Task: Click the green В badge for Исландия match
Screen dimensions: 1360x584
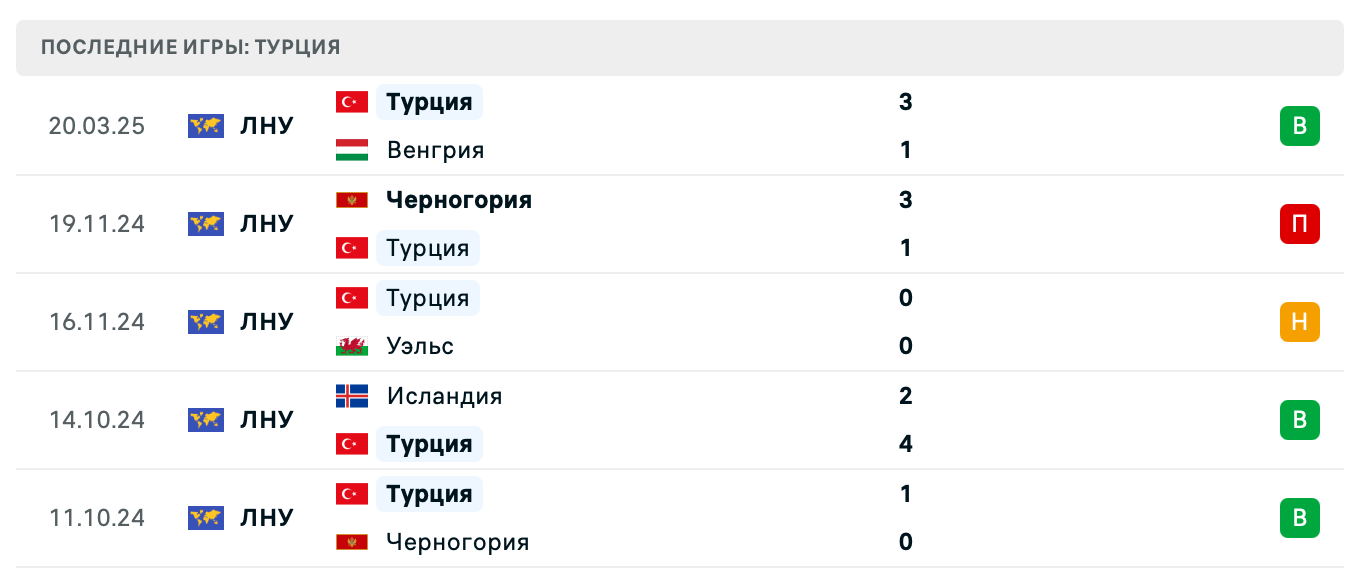Action: pyautogui.click(x=1299, y=420)
